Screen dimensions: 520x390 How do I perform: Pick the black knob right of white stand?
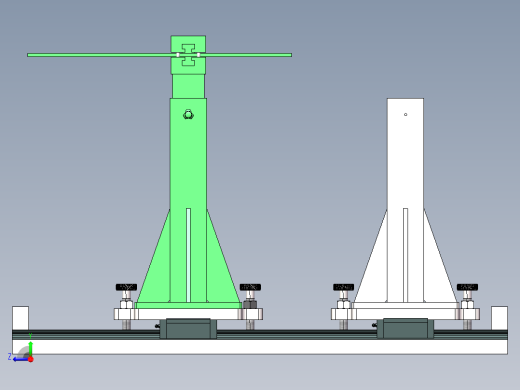point(467,287)
